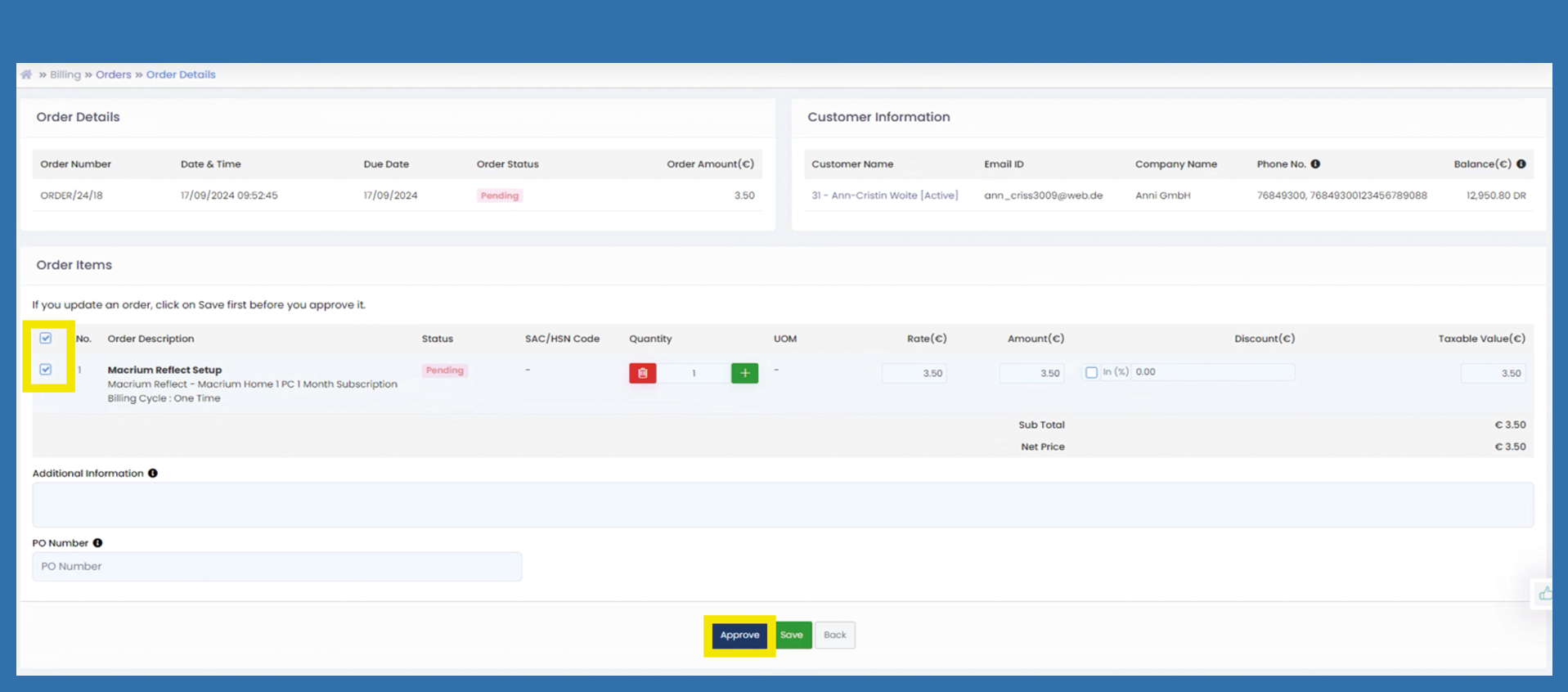Click the green plus quantity icon

click(744, 373)
